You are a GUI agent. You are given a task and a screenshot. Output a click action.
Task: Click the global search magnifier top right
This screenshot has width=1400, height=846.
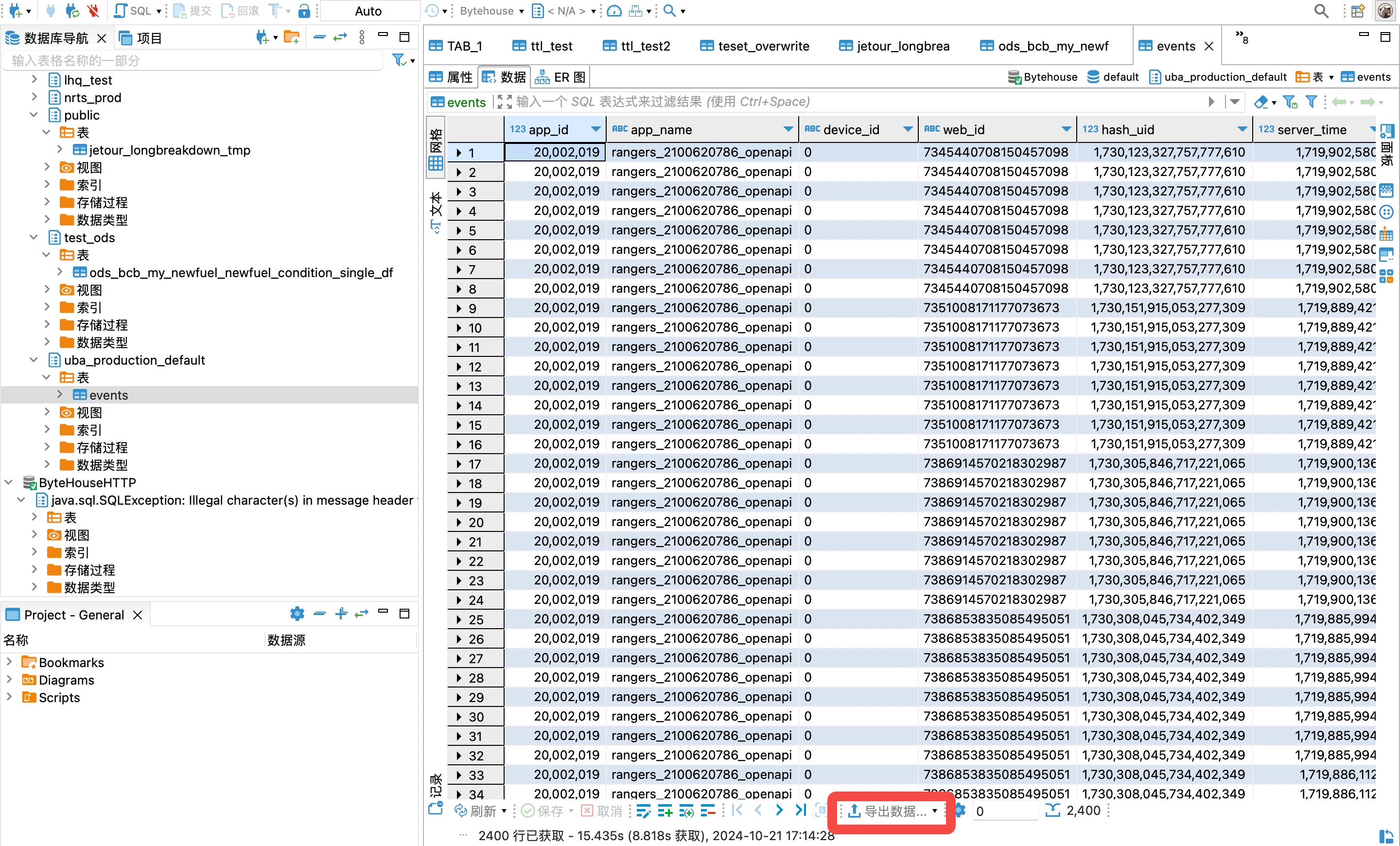coord(1322,11)
